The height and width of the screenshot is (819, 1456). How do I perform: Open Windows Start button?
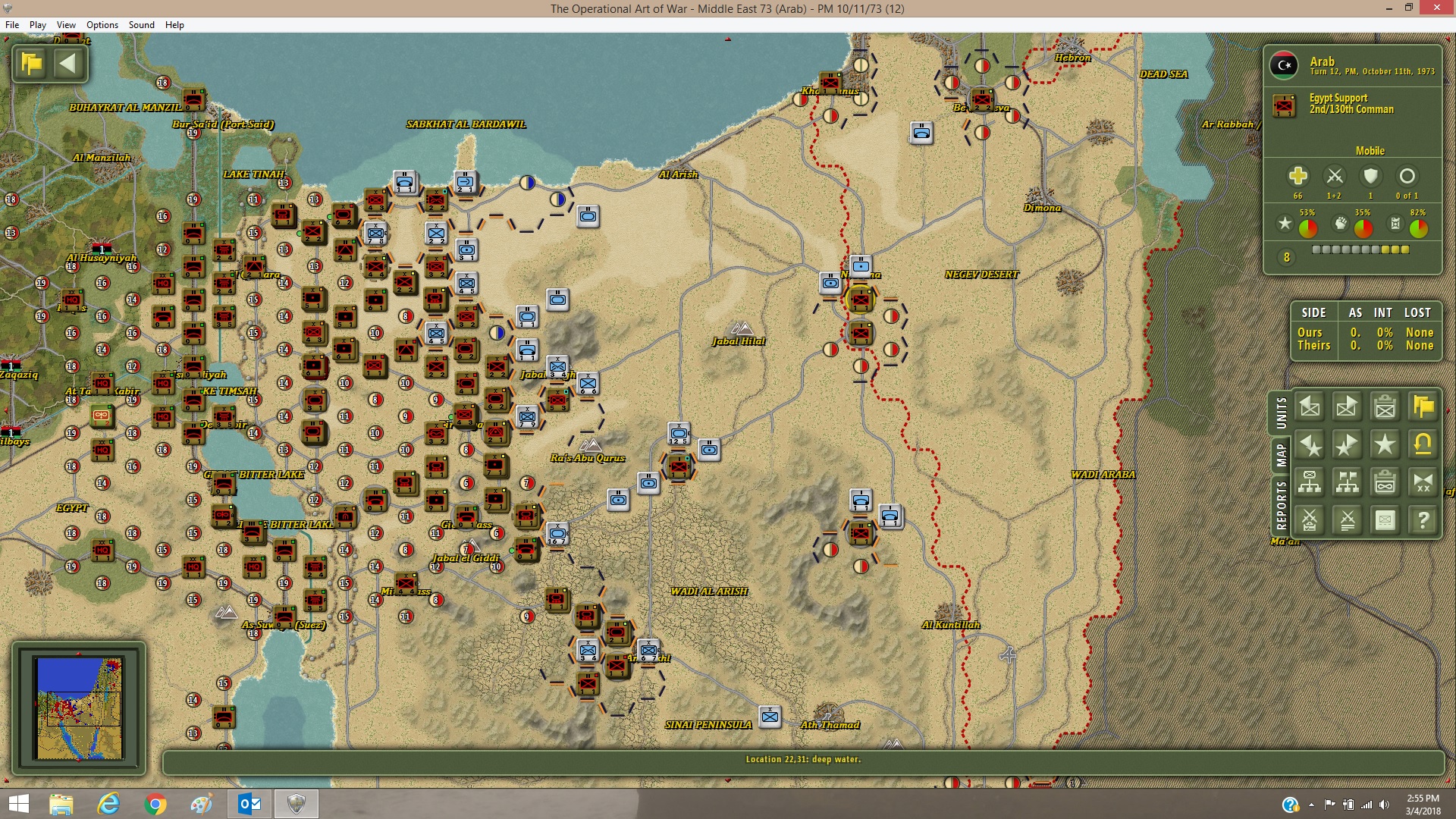[19, 804]
